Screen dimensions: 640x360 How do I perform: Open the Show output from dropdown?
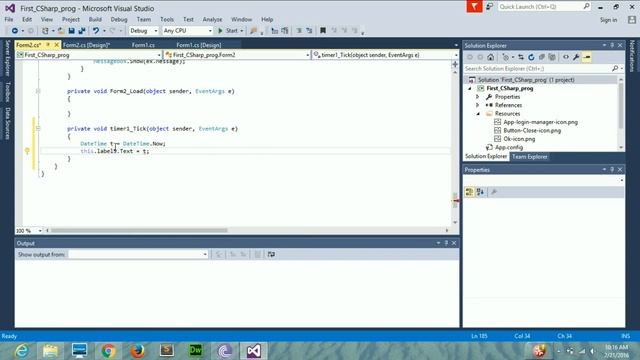[x=138, y=254]
